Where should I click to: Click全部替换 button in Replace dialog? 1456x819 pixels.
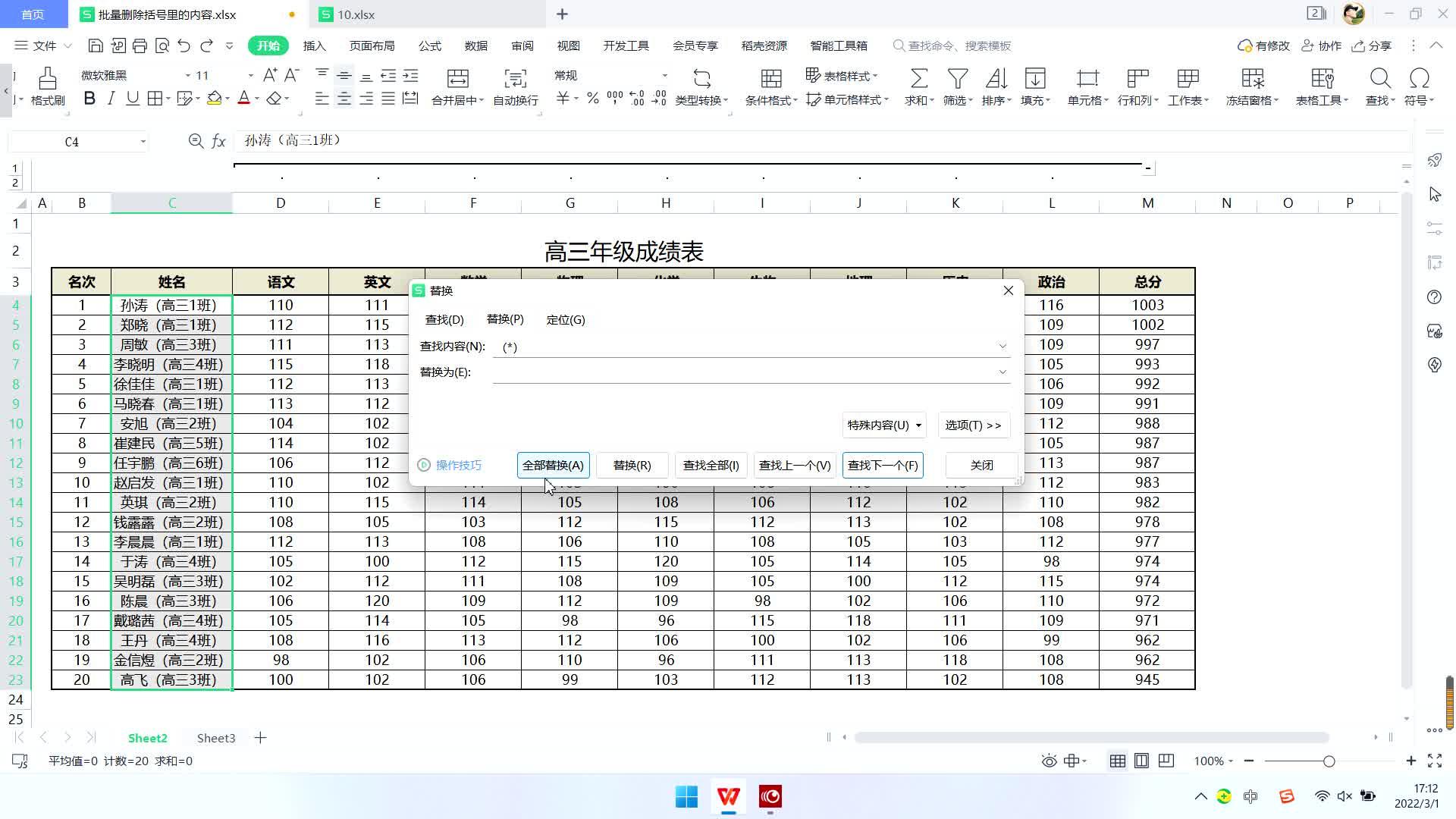(x=554, y=464)
